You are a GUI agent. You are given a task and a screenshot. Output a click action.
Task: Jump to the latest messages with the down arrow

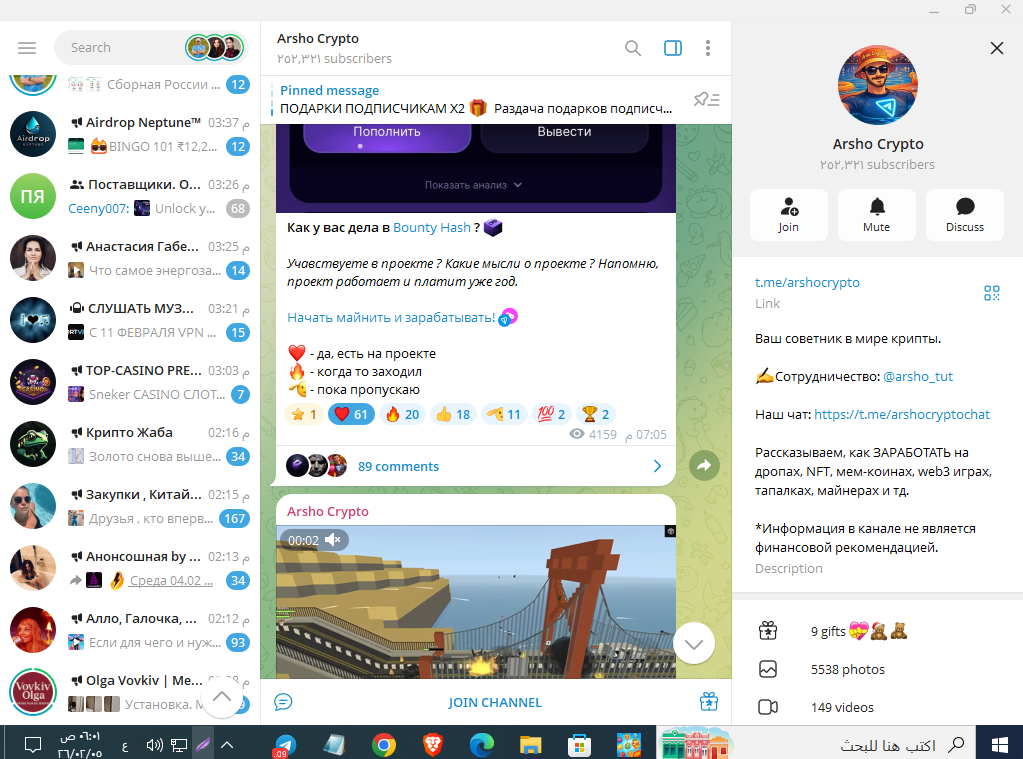click(x=694, y=644)
